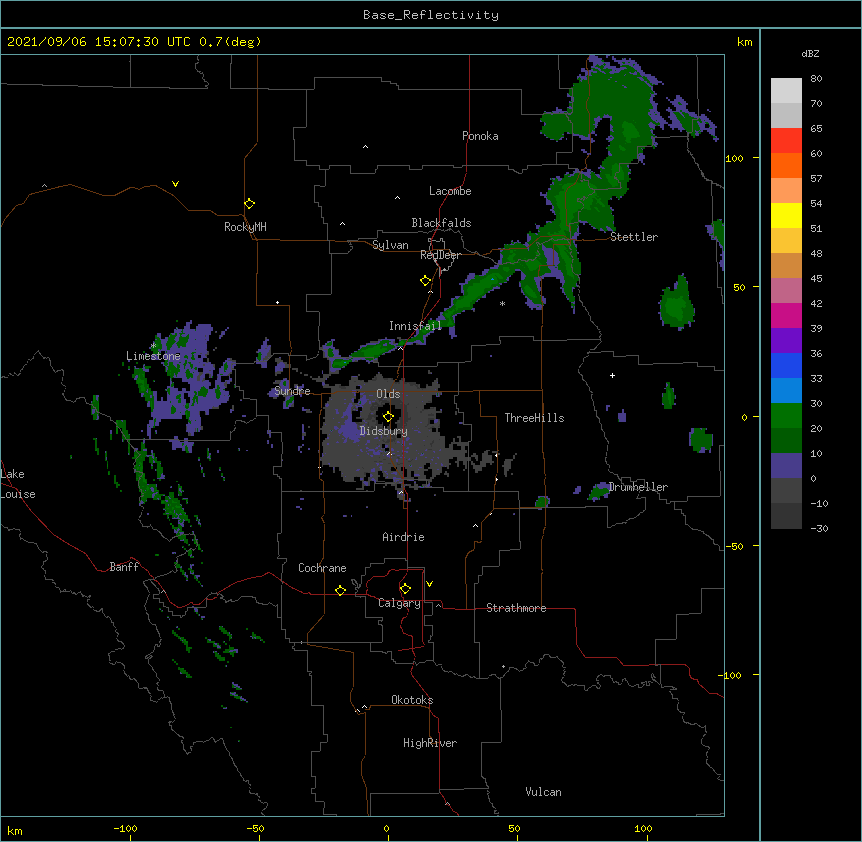This screenshot has width=862, height=842.
Task: Select the Olds label
Action: point(388,394)
